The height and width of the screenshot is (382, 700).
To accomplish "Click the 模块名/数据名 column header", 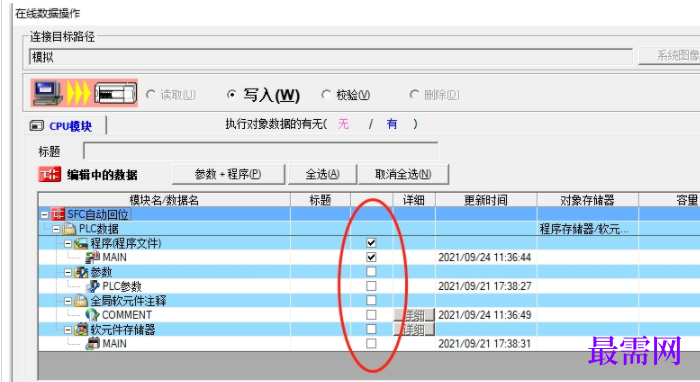I will (164, 200).
